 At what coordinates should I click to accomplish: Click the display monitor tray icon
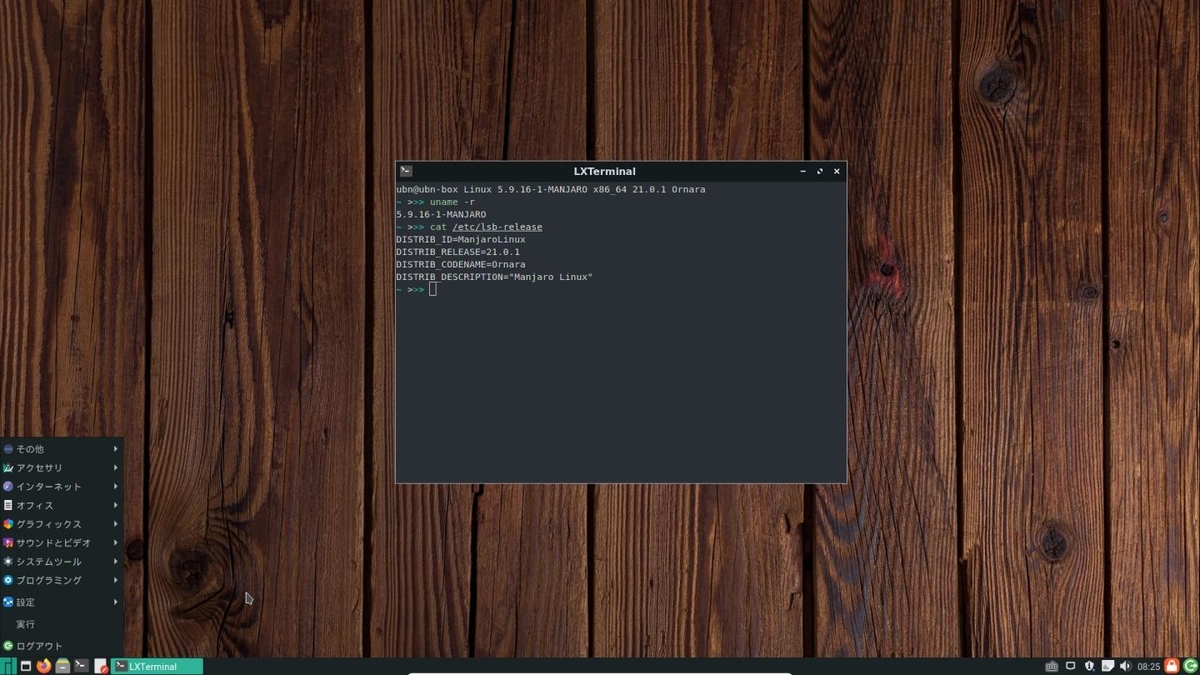[x=1070, y=666]
